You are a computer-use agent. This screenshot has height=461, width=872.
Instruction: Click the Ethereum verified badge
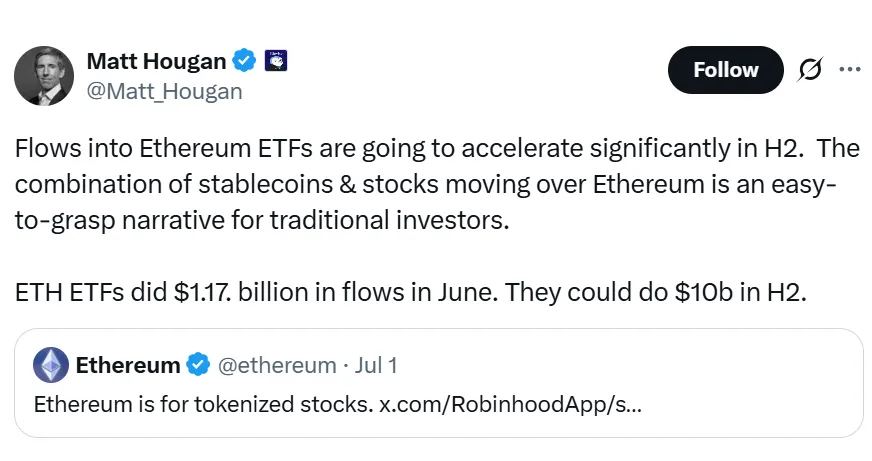198,365
